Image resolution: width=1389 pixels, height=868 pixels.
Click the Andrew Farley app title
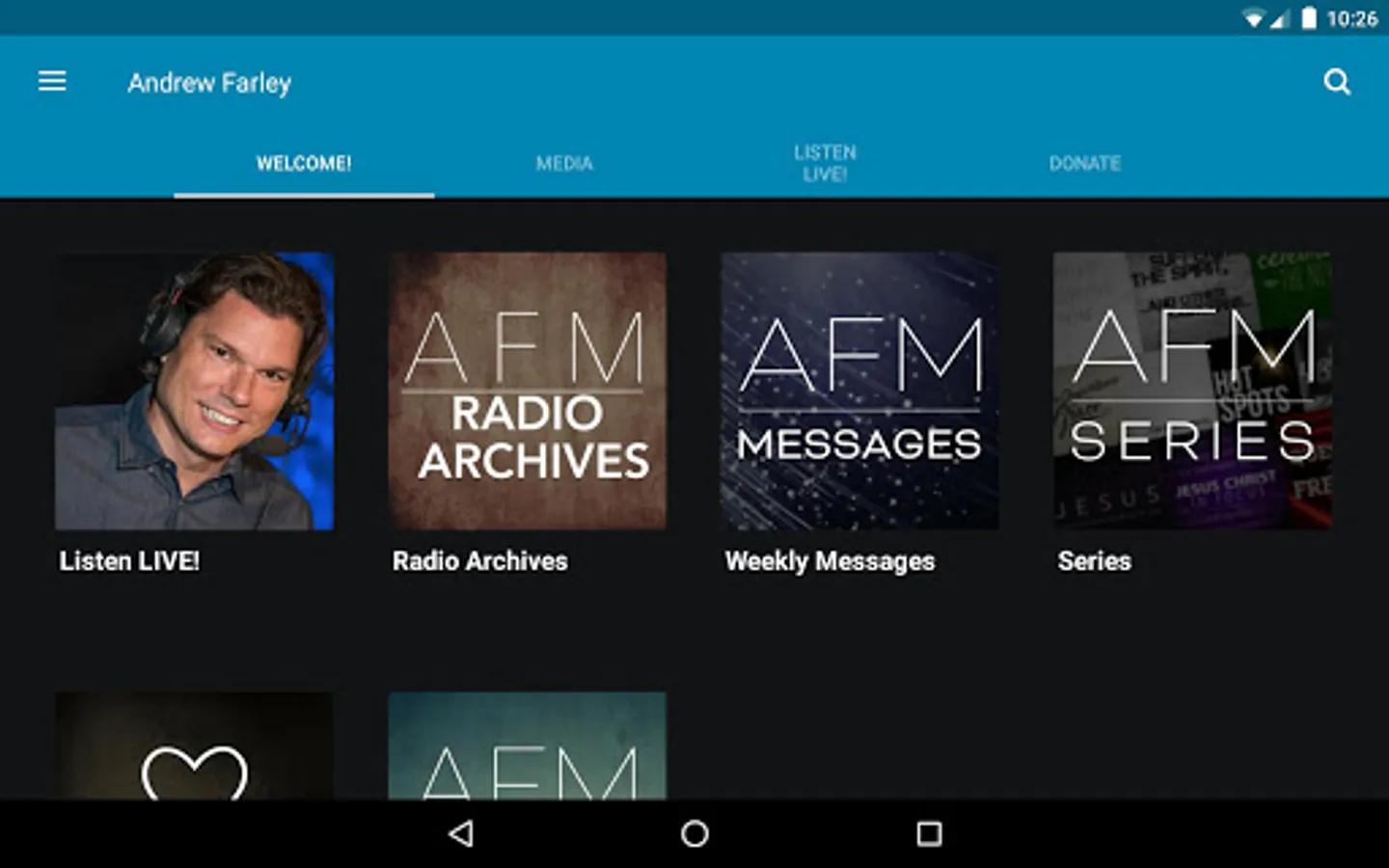click(209, 83)
